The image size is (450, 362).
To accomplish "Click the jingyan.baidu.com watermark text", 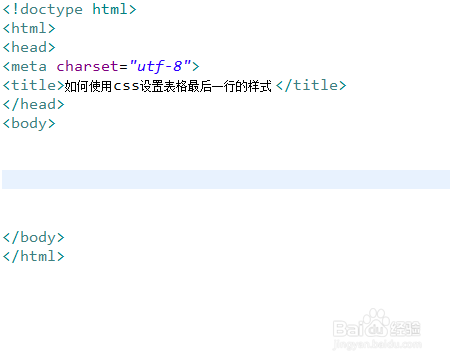I will click(377, 344).
